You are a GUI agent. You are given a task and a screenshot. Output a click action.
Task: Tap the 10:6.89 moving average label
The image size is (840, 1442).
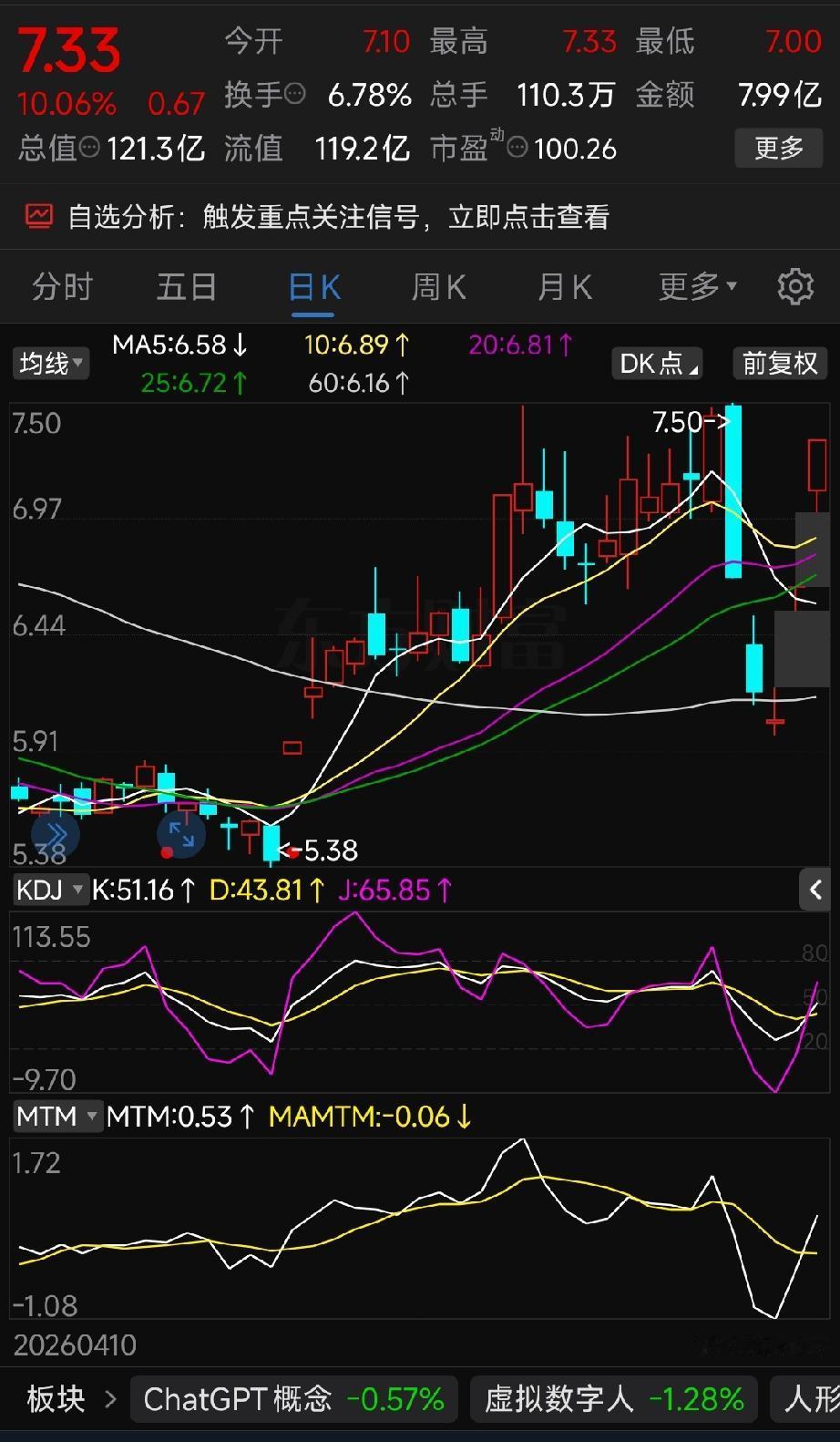pos(357,345)
